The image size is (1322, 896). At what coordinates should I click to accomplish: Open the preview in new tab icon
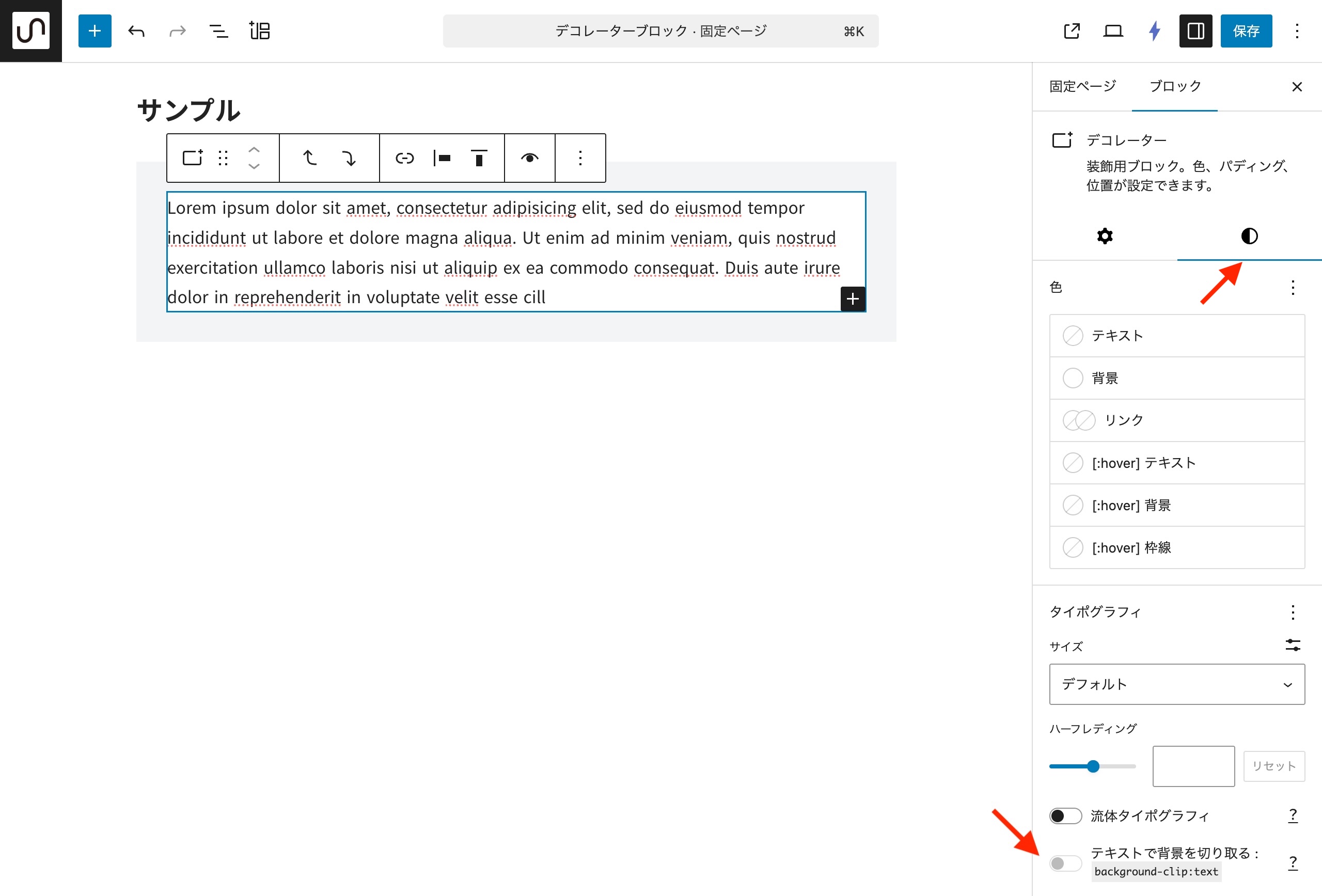coord(1071,30)
